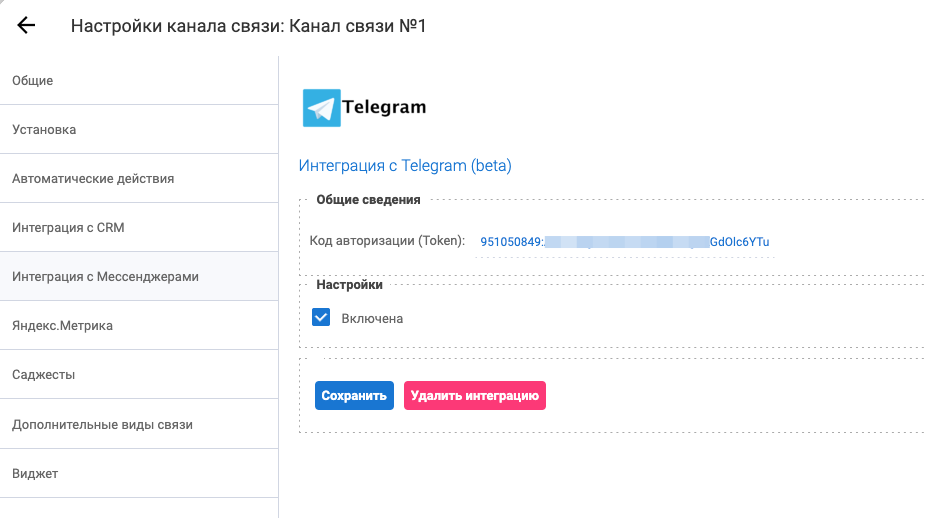Open the Установка section

[x=44, y=130]
